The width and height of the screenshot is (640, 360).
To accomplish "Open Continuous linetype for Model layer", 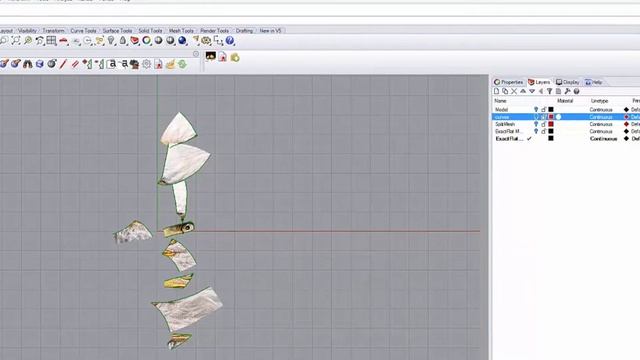I will coord(601,110).
